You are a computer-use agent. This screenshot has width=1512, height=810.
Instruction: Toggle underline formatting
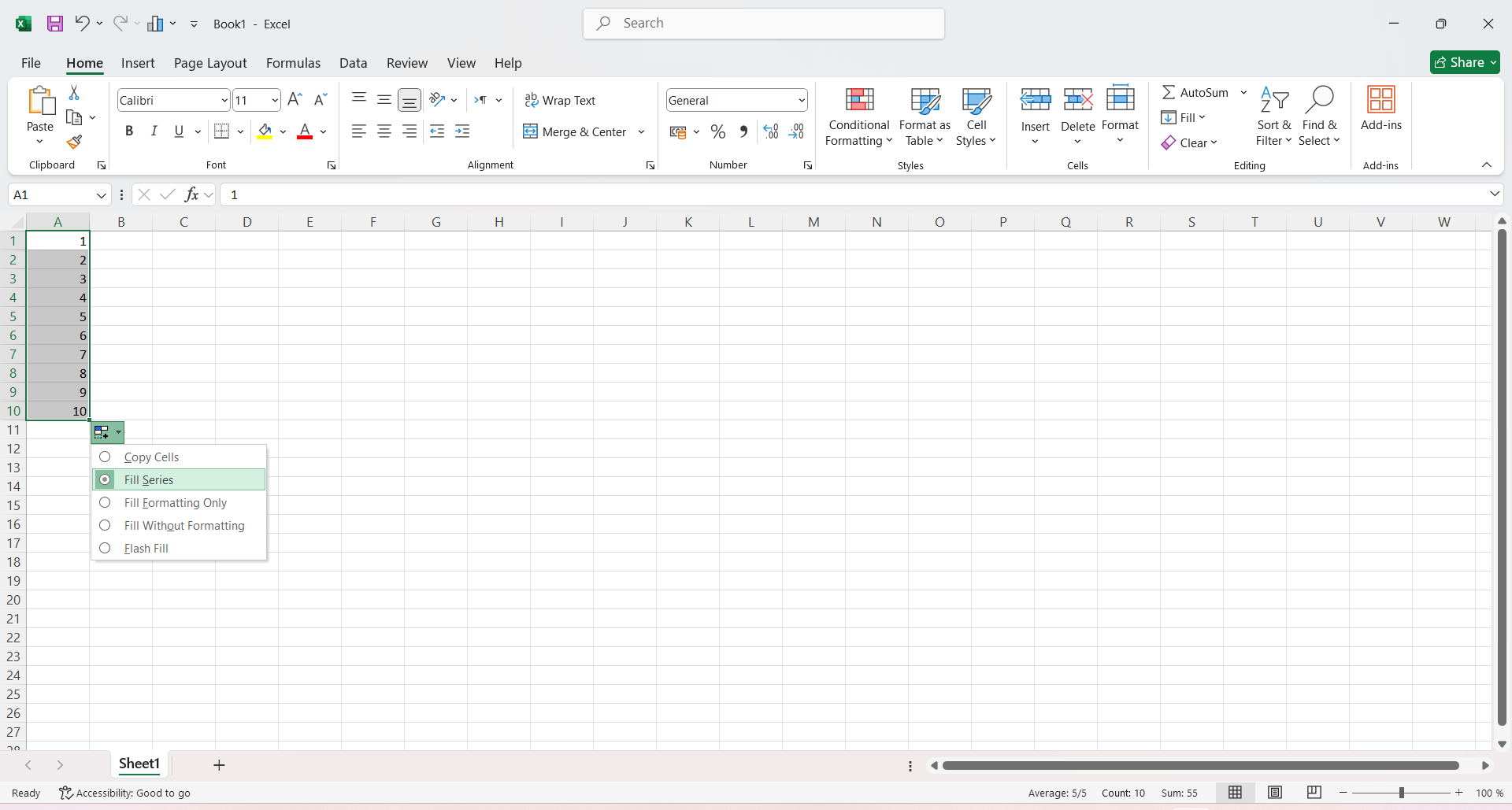[179, 131]
